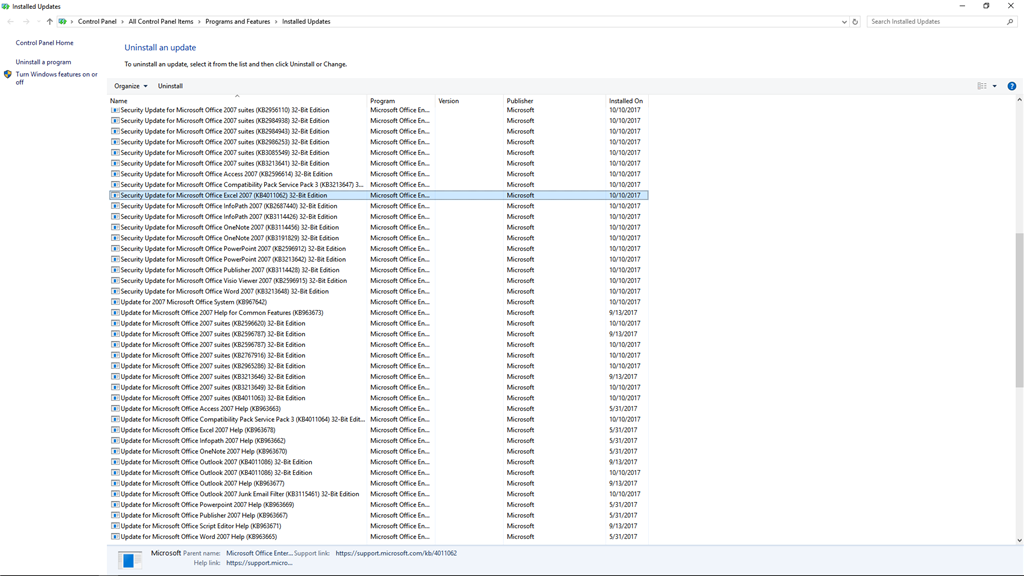The width and height of the screenshot is (1024, 576).
Task: Select Update for Office 2007 suites (KB4011063)
Action: (378, 398)
